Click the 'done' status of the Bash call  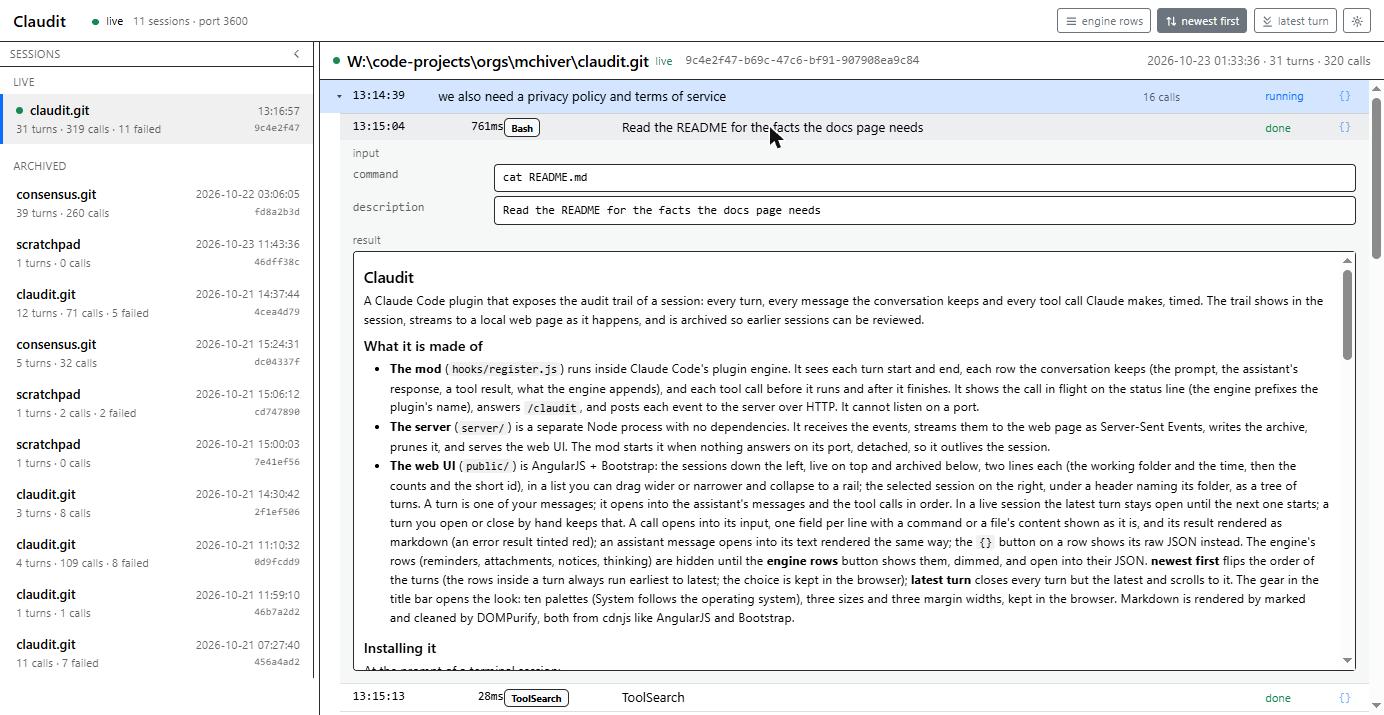(x=1278, y=128)
